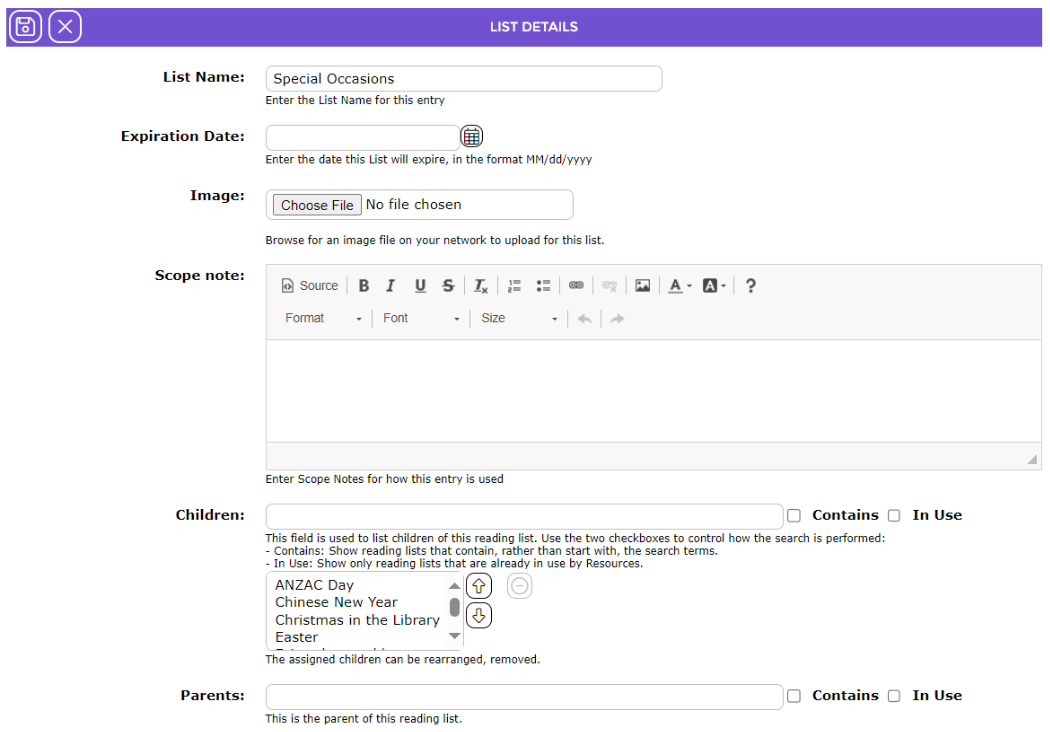
Task: Select Christmas in the Library item
Action: click(357, 620)
